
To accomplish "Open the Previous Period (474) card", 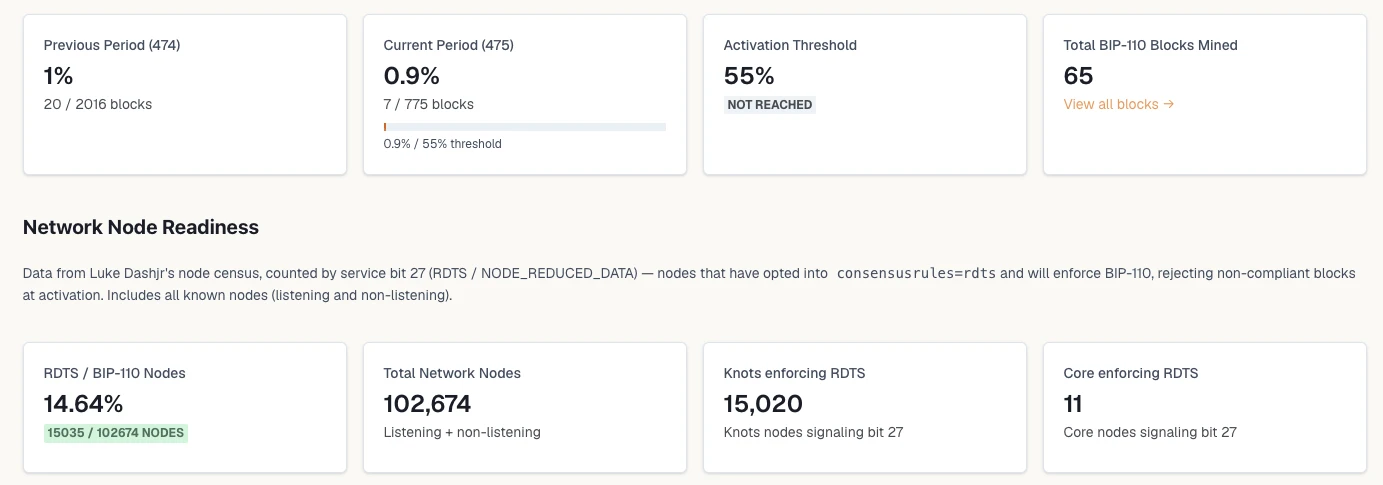I will 185,95.
